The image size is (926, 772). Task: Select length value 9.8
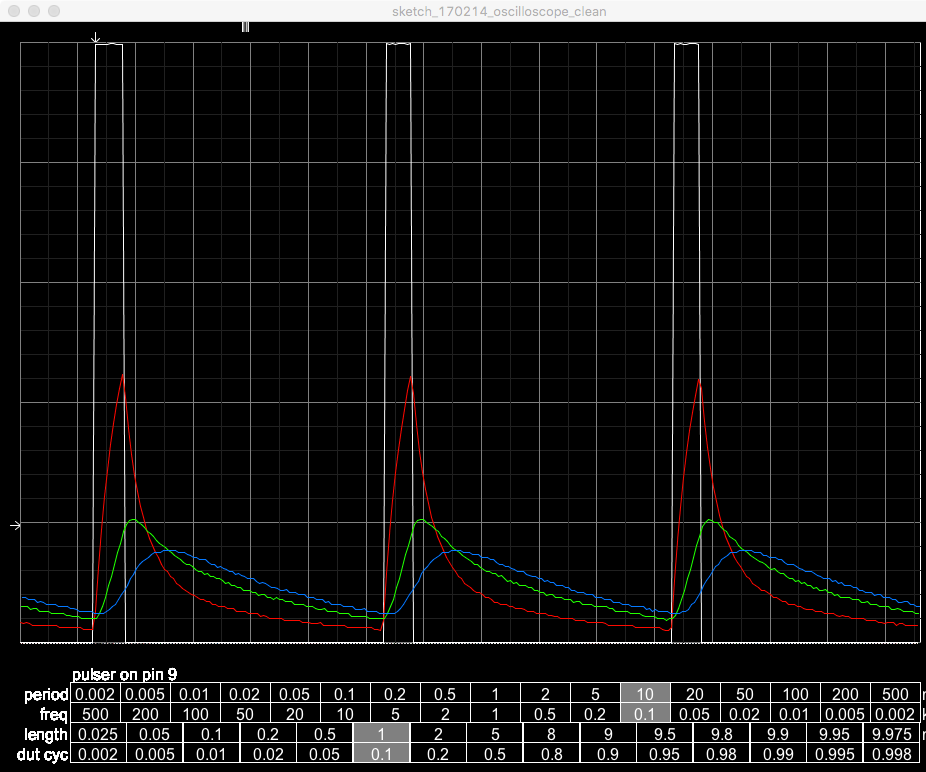722,734
